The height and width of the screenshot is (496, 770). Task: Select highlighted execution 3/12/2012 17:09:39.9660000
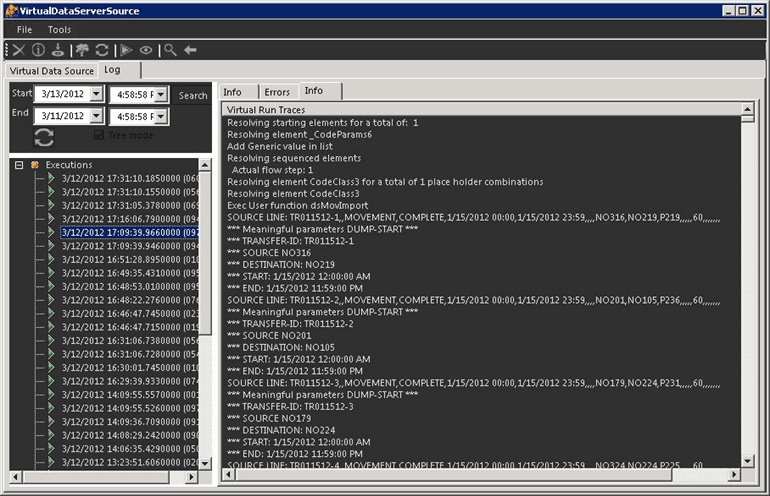point(130,232)
